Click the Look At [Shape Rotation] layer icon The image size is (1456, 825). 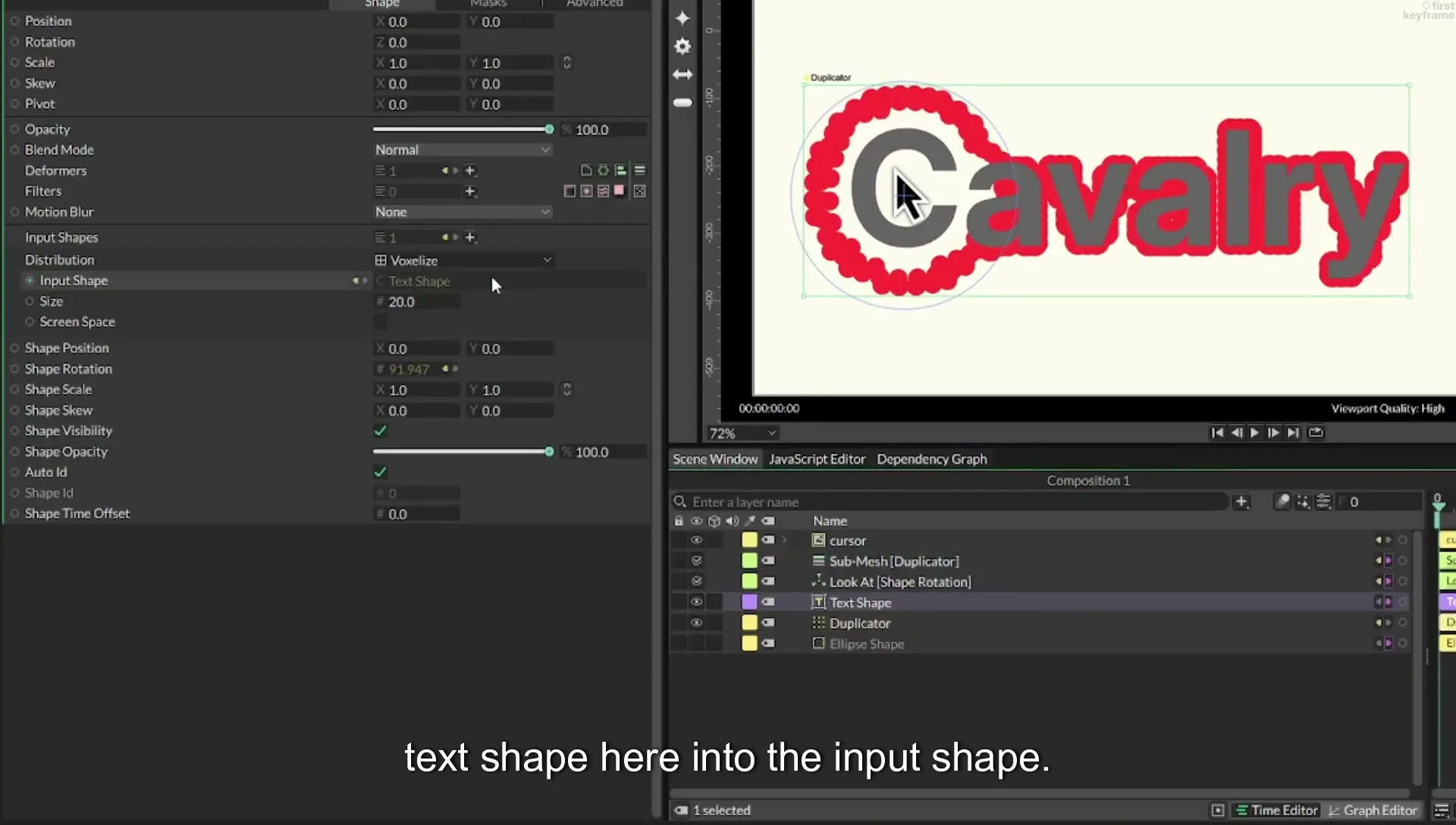point(818,582)
